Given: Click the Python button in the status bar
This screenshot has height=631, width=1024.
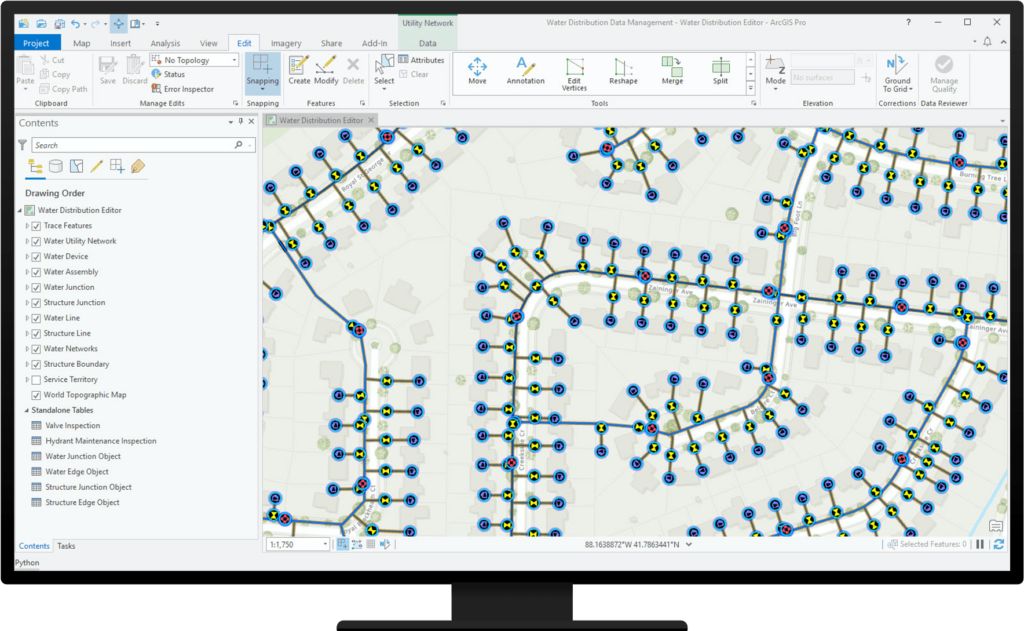Looking at the screenshot, I should (x=27, y=562).
